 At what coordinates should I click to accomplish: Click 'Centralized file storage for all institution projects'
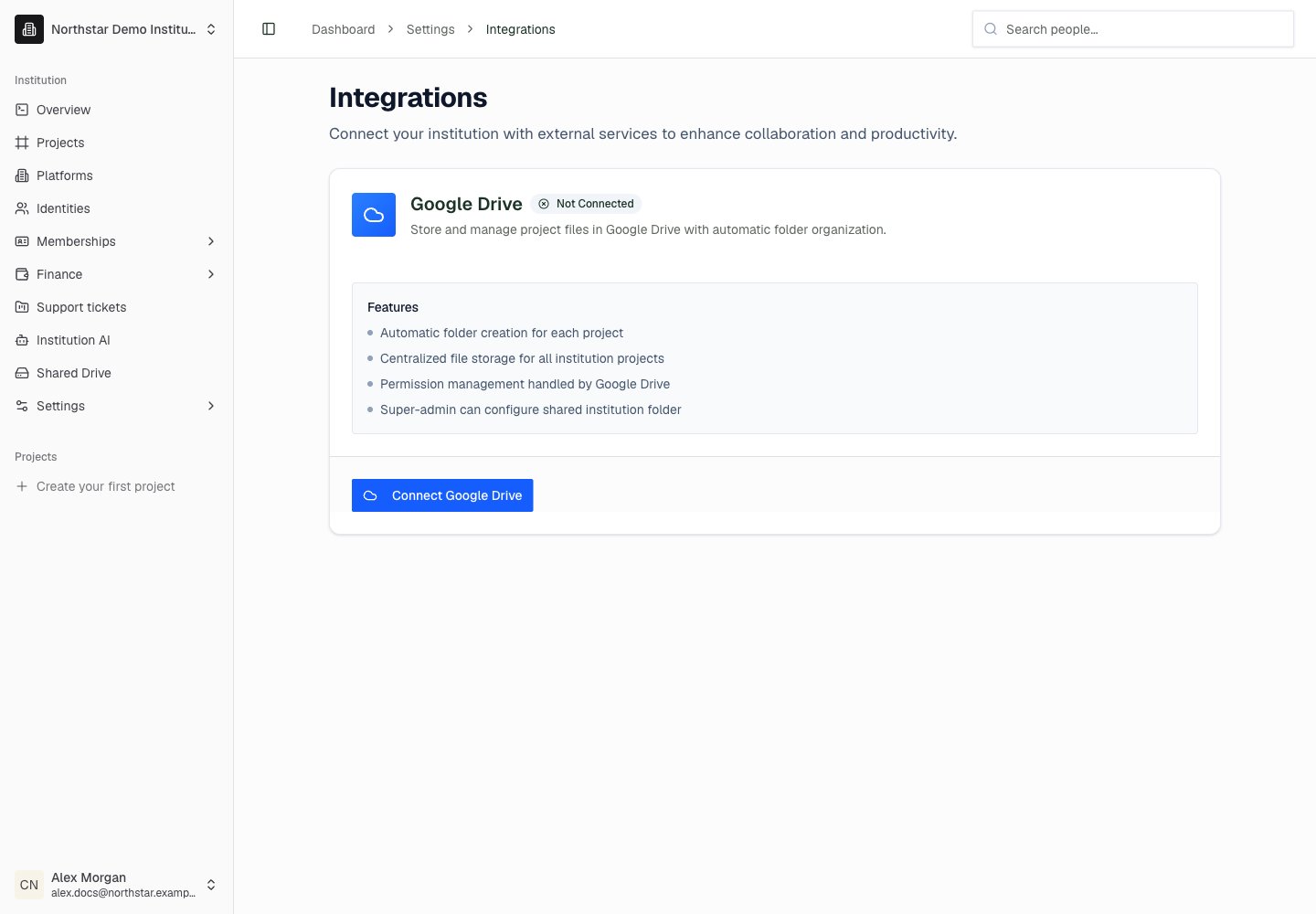click(x=522, y=358)
